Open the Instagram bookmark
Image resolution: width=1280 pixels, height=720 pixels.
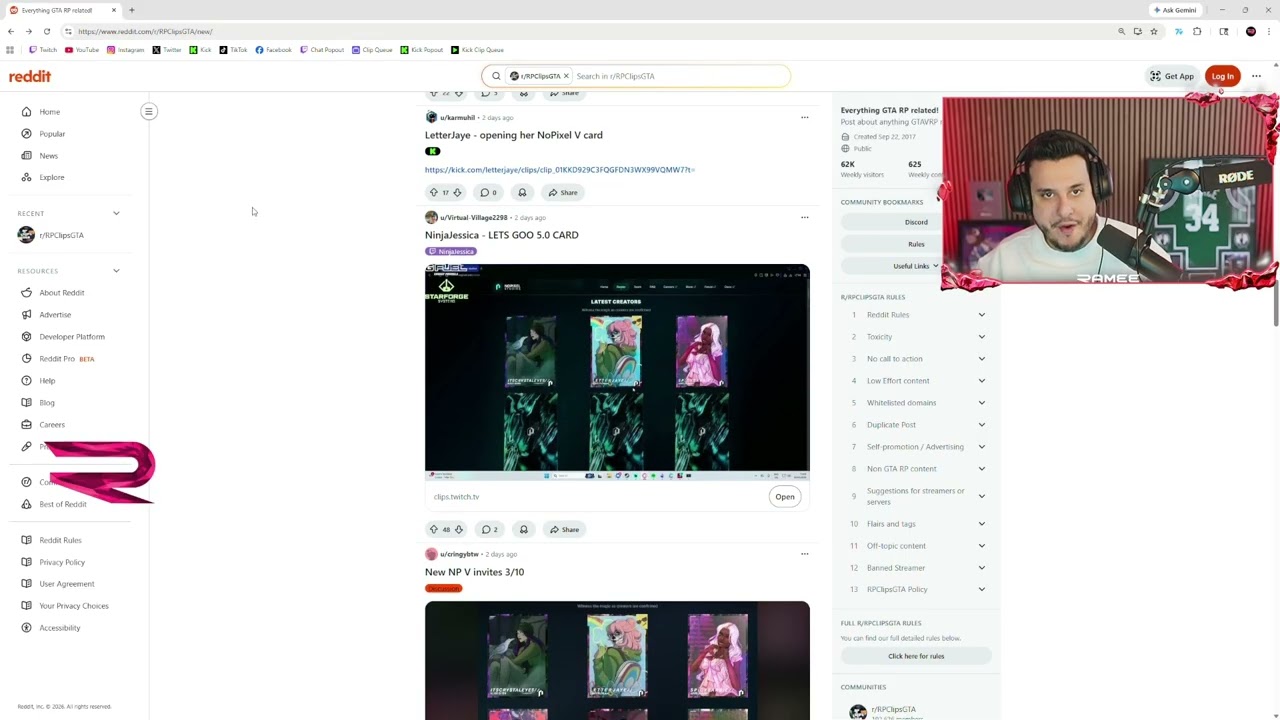pos(125,50)
